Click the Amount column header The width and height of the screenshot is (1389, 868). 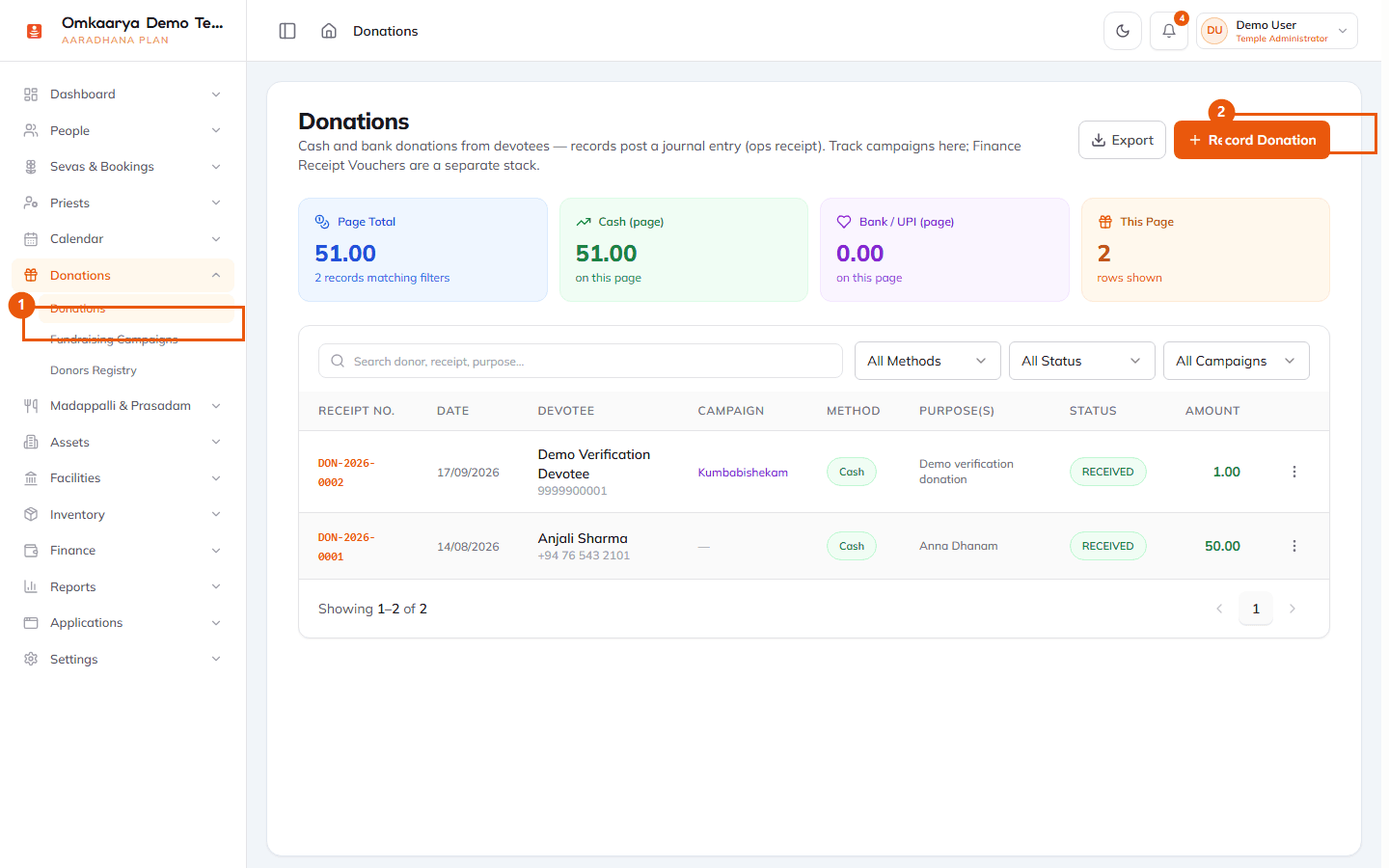(1212, 411)
